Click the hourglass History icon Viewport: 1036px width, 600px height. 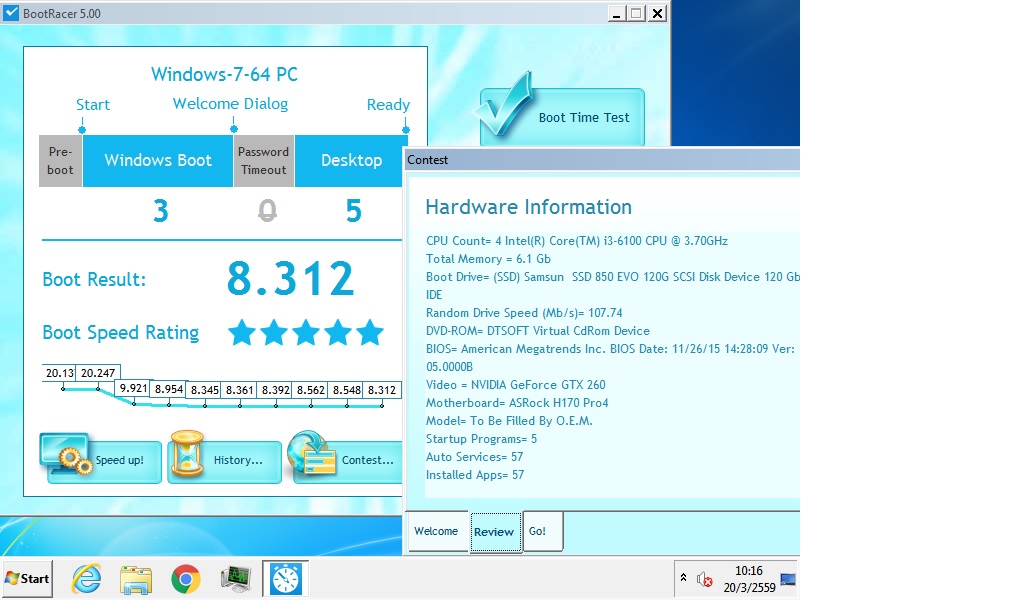(x=188, y=453)
